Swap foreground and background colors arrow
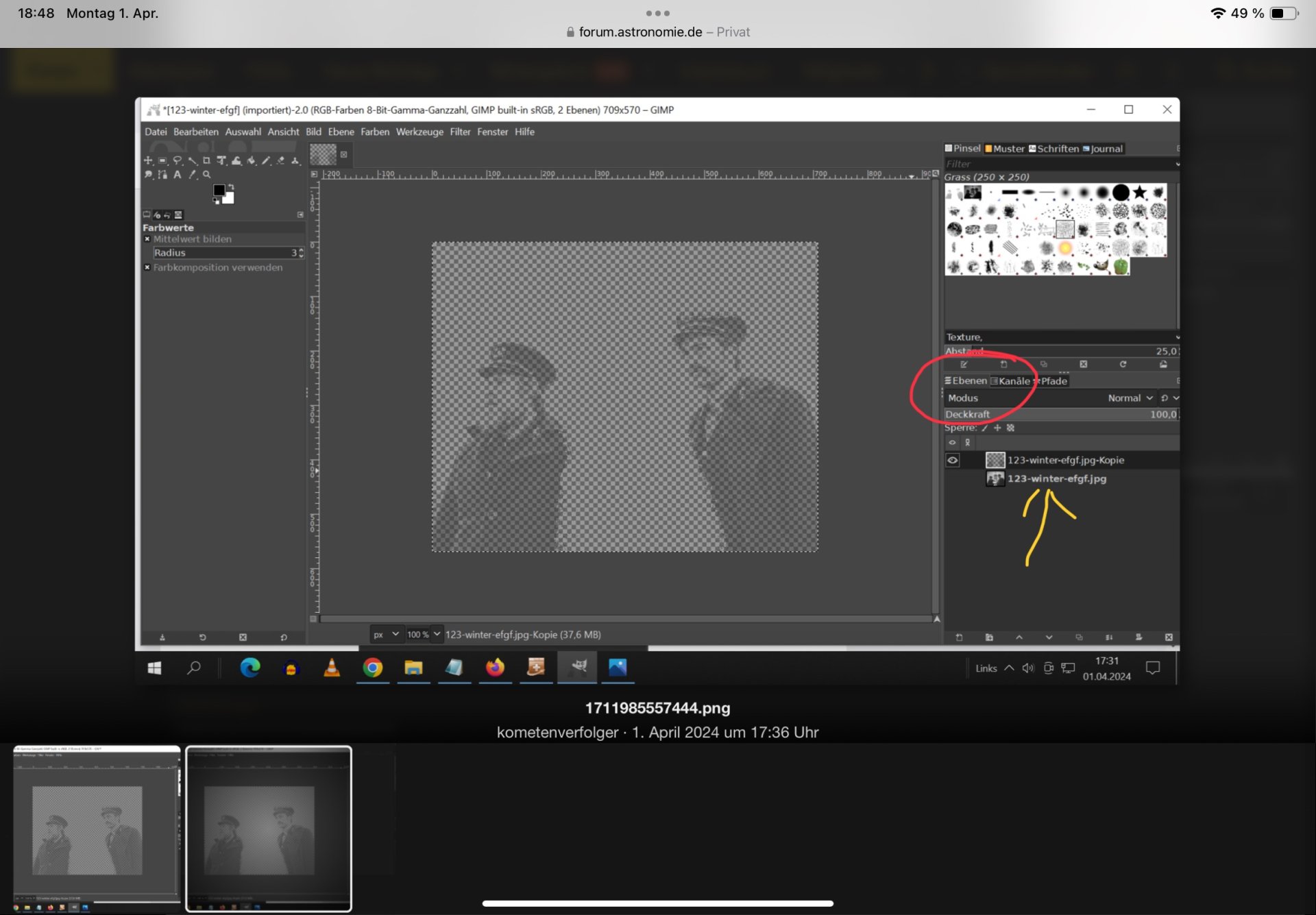This screenshot has height=915, width=1316. point(231,186)
